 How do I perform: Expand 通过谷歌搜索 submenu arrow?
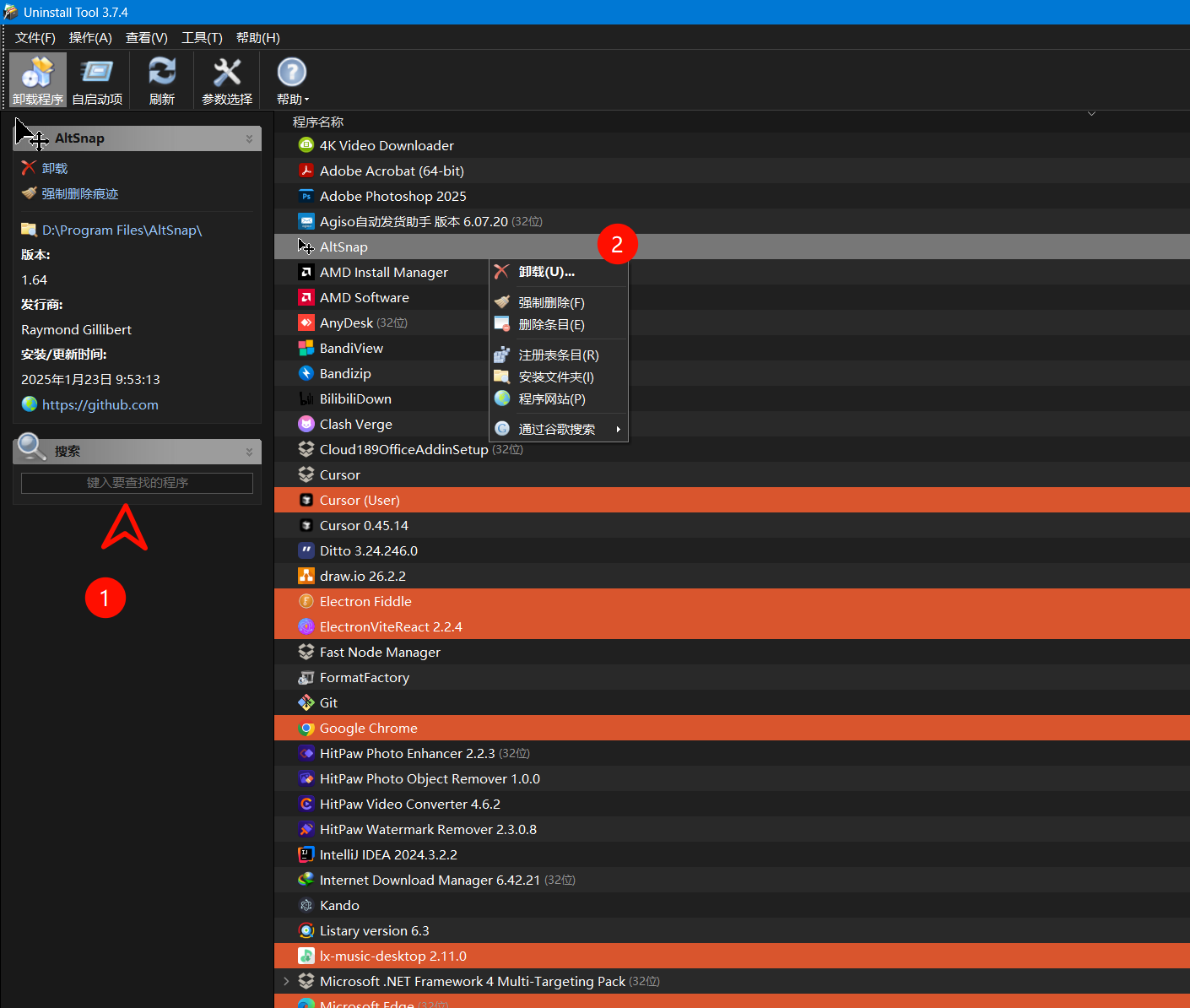pyautogui.click(x=619, y=429)
